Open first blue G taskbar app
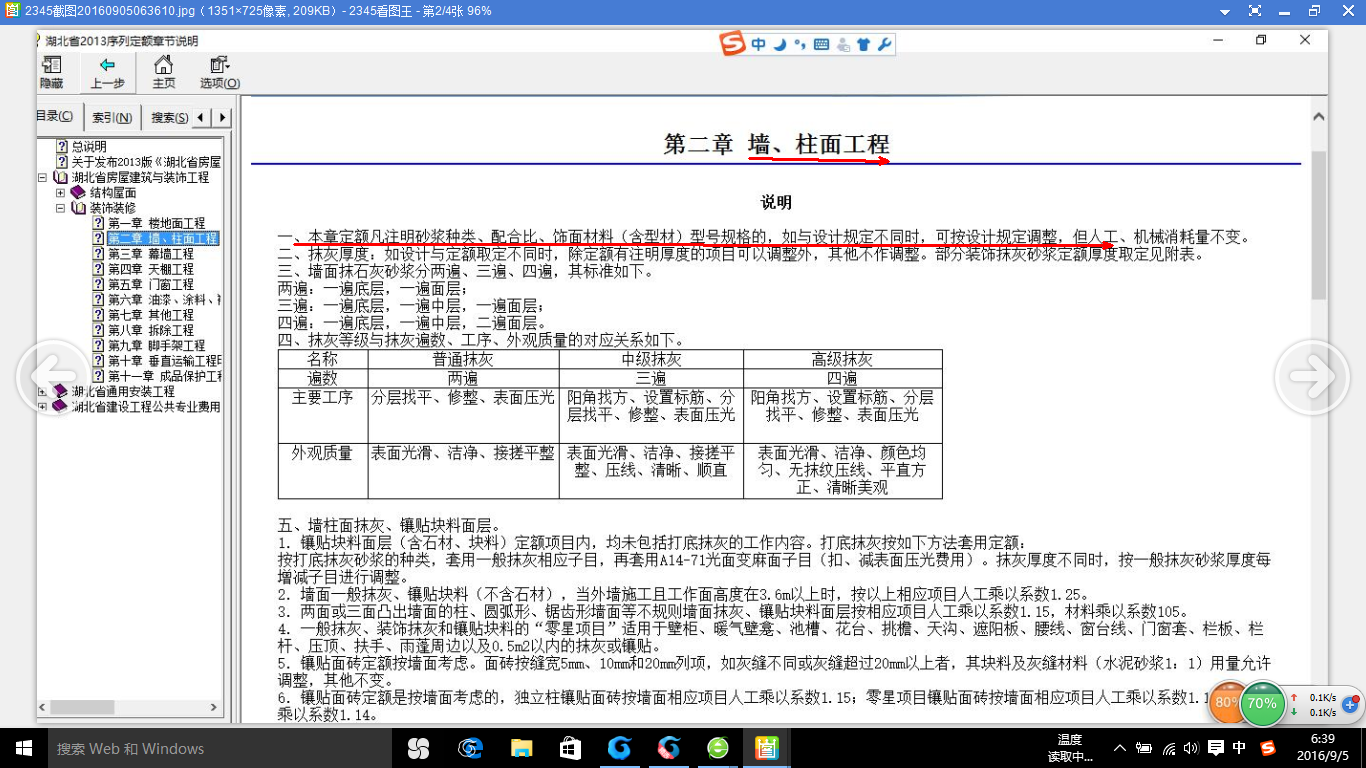This screenshot has height=768, width=1366. (620, 748)
